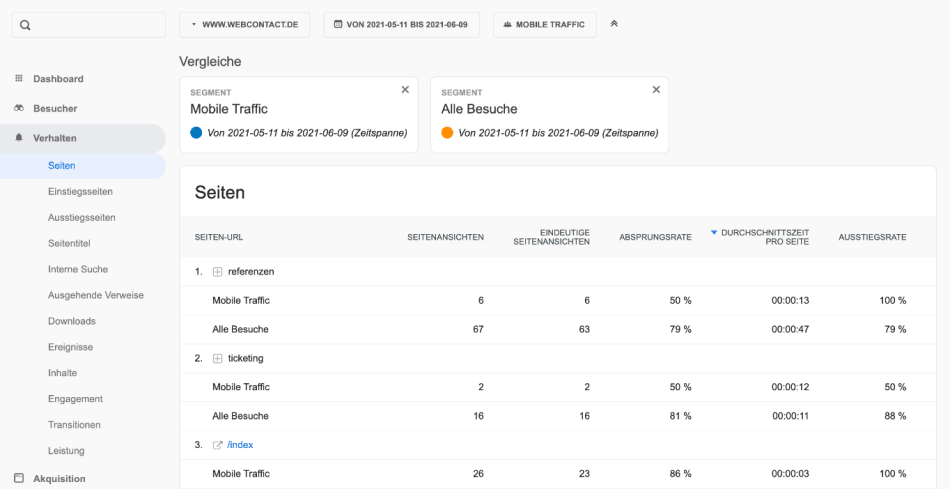This screenshot has height=489, width=950.
Task: Sort by Absprungsrate column
Action: tap(656, 237)
